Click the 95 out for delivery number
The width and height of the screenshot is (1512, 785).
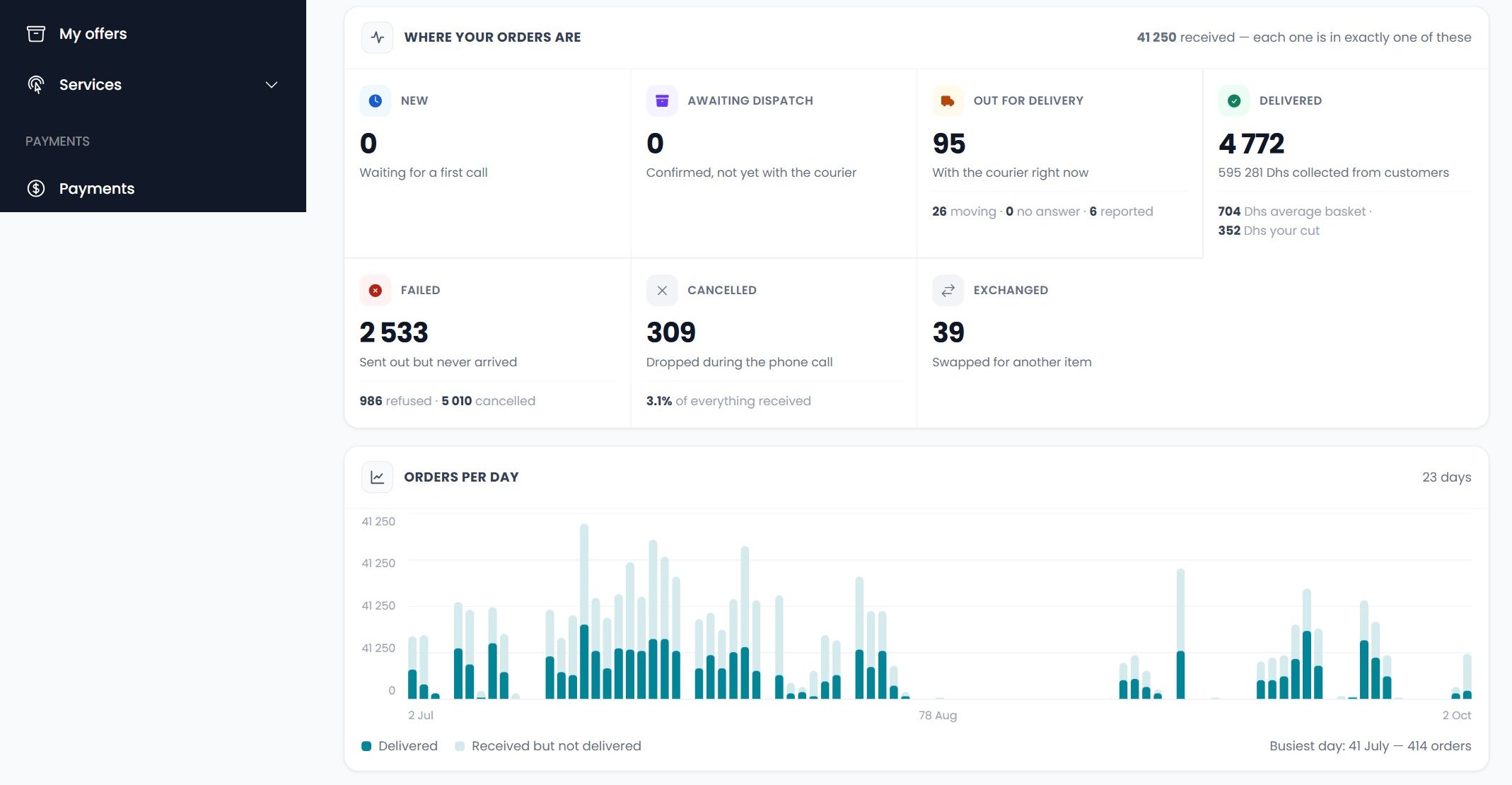click(x=949, y=144)
